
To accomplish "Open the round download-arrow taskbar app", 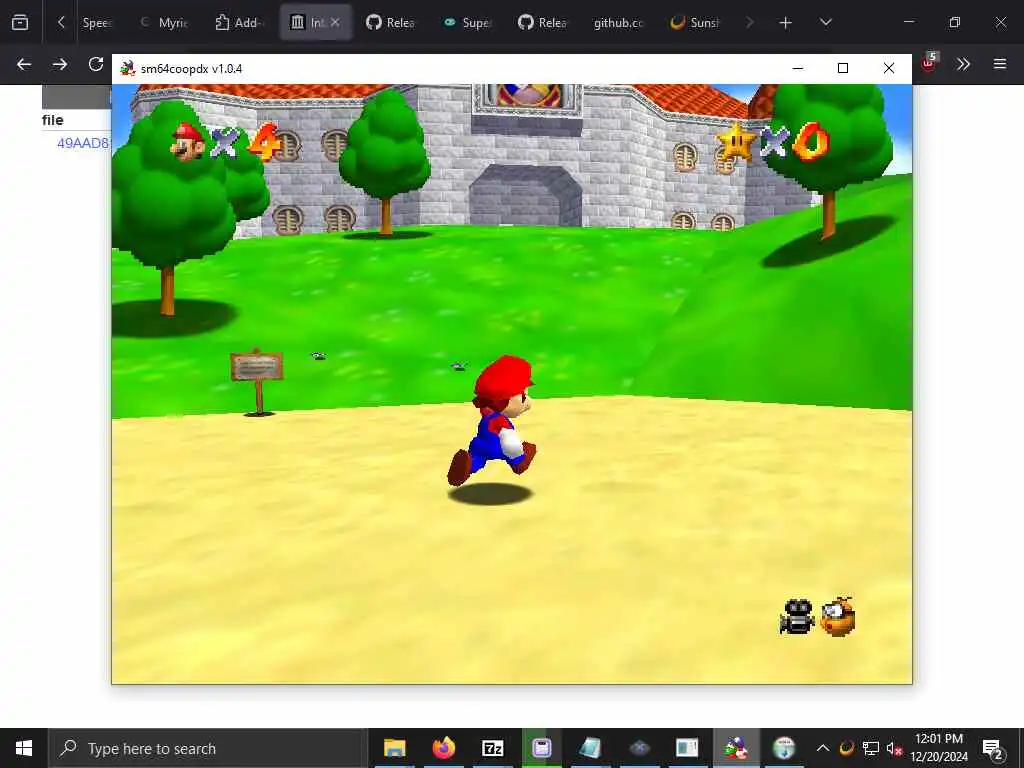I will [x=784, y=748].
